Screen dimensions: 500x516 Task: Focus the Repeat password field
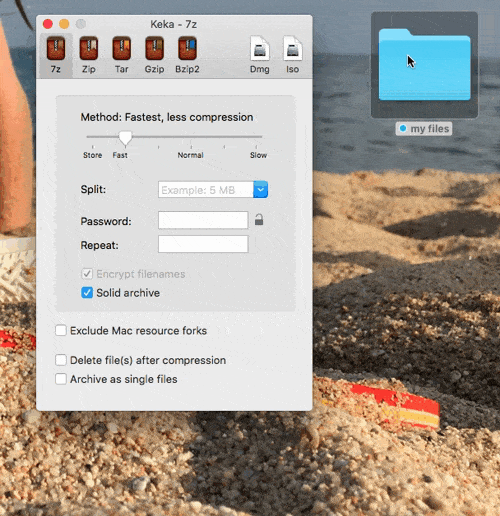click(203, 244)
